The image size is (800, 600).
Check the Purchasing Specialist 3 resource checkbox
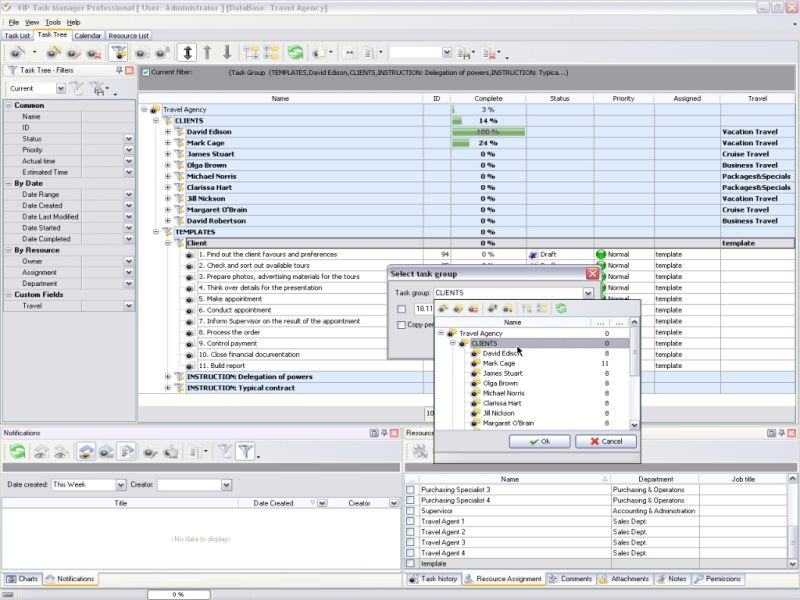point(410,490)
